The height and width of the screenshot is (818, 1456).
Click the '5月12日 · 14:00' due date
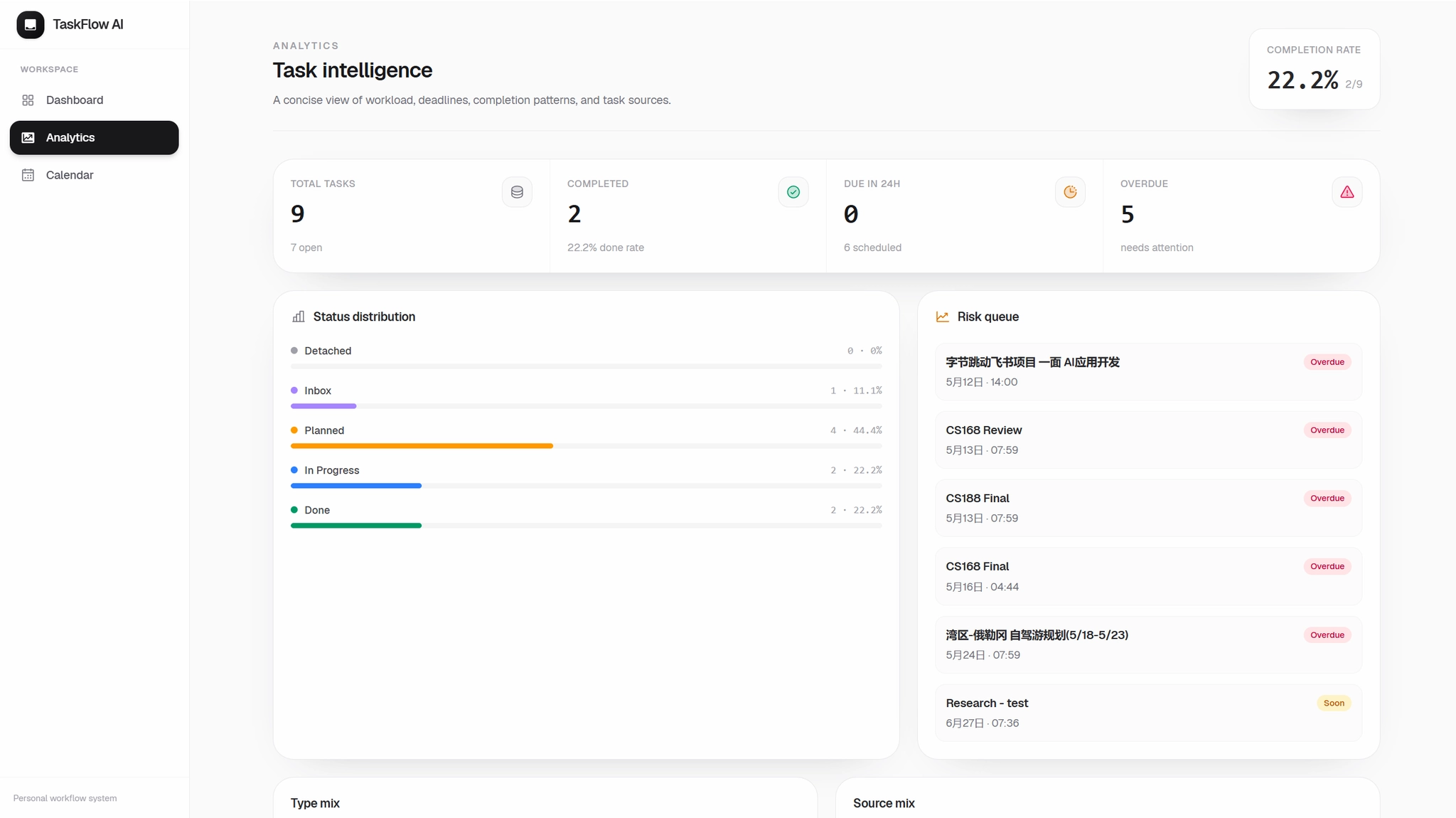click(x=981, y=382)
